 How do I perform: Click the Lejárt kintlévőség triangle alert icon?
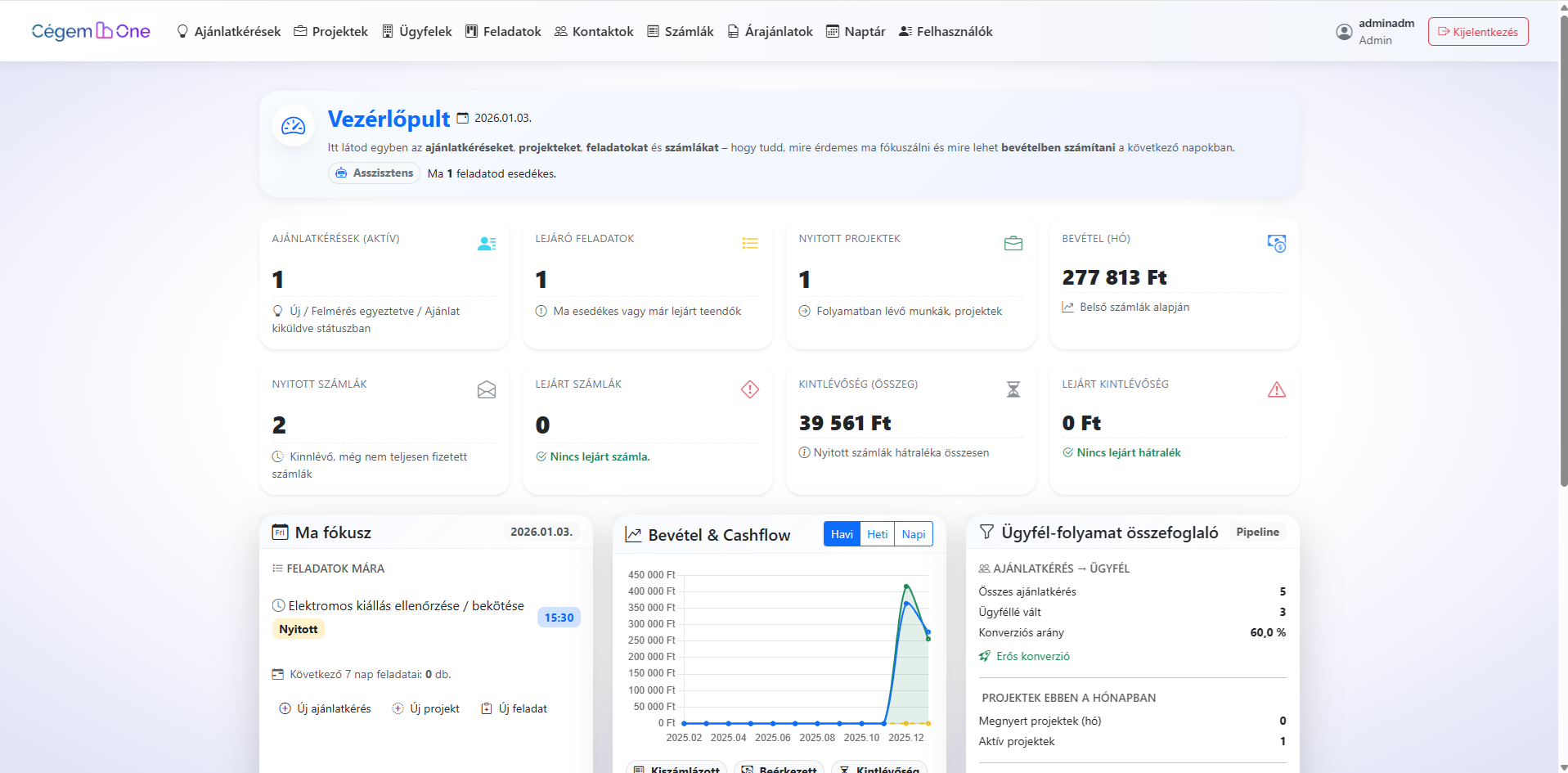[1277, 389]
